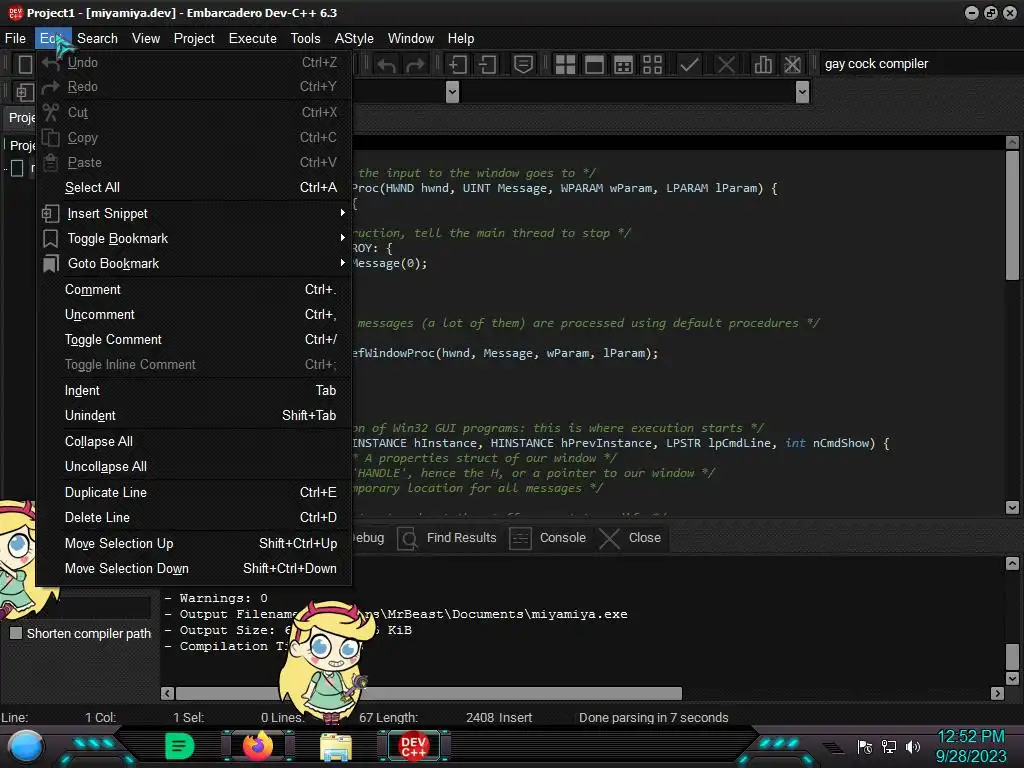Click the compile log horizontal scroll left arrow

coord(168,693)
